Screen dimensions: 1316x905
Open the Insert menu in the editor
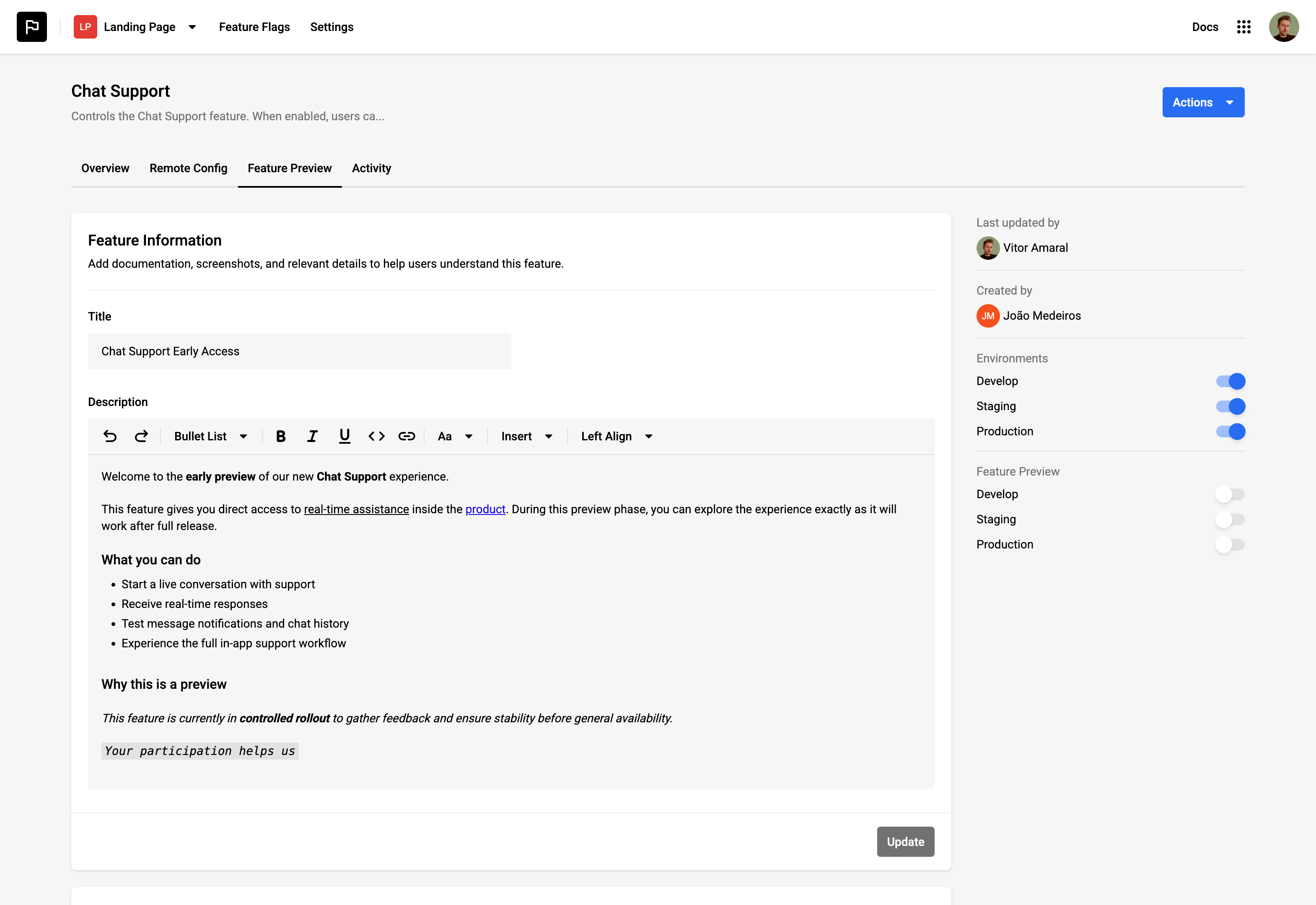(526, 436)
